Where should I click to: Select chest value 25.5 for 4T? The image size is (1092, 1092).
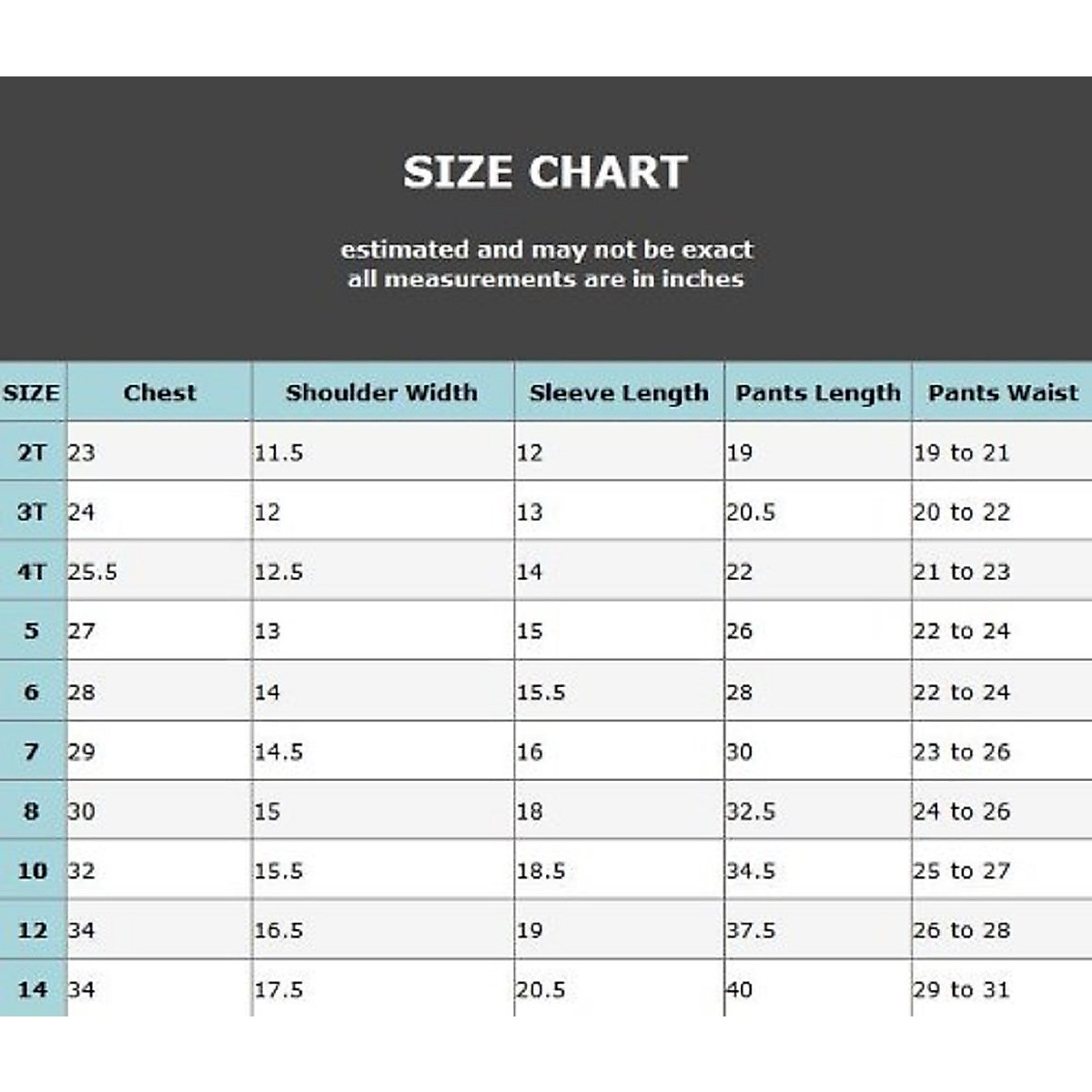(x=93, y=571)
